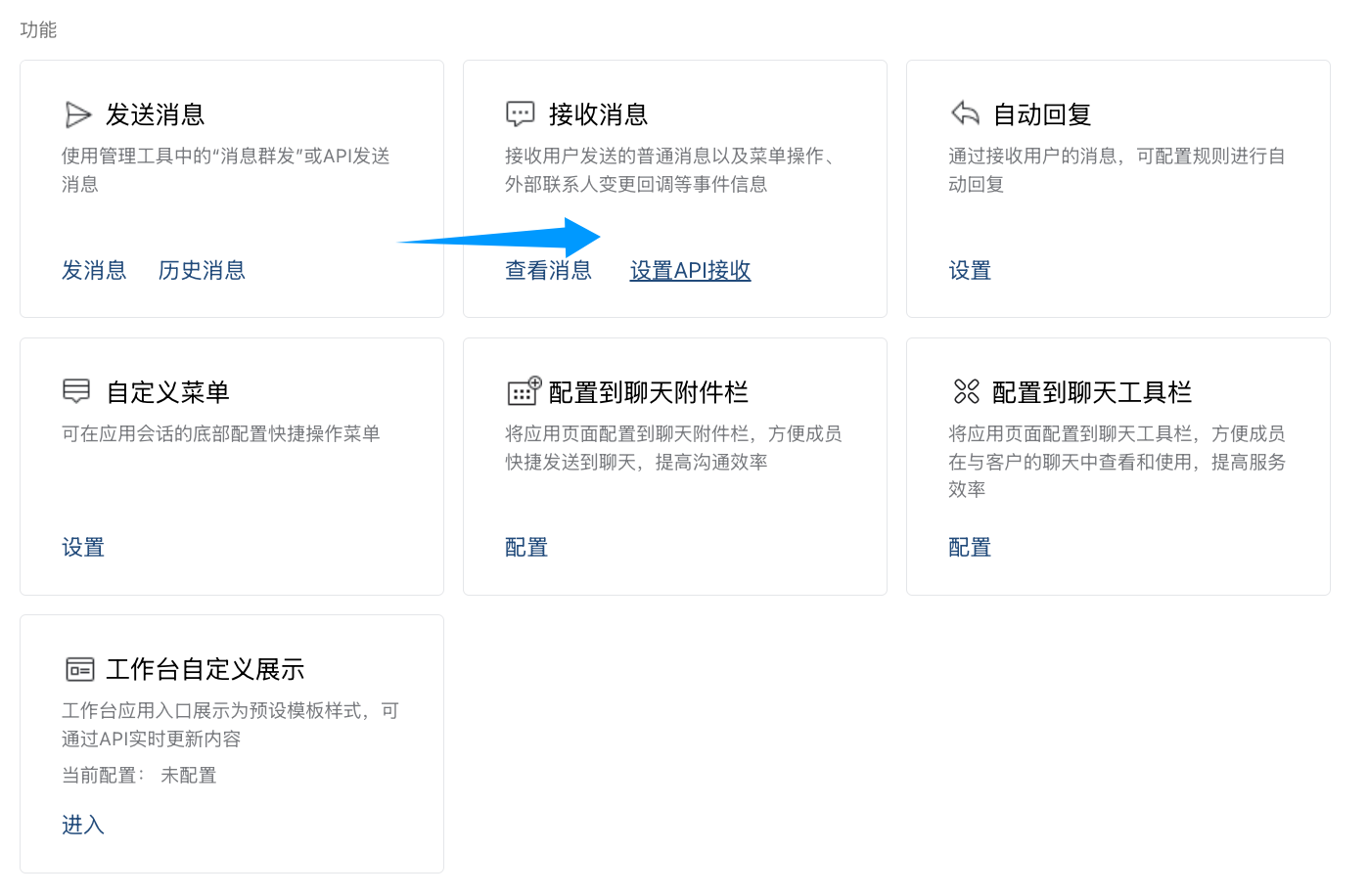This screenshot has height=896, width=1368.
Task: Click the auto-reply arrow icon
Action: coord(965,113)
